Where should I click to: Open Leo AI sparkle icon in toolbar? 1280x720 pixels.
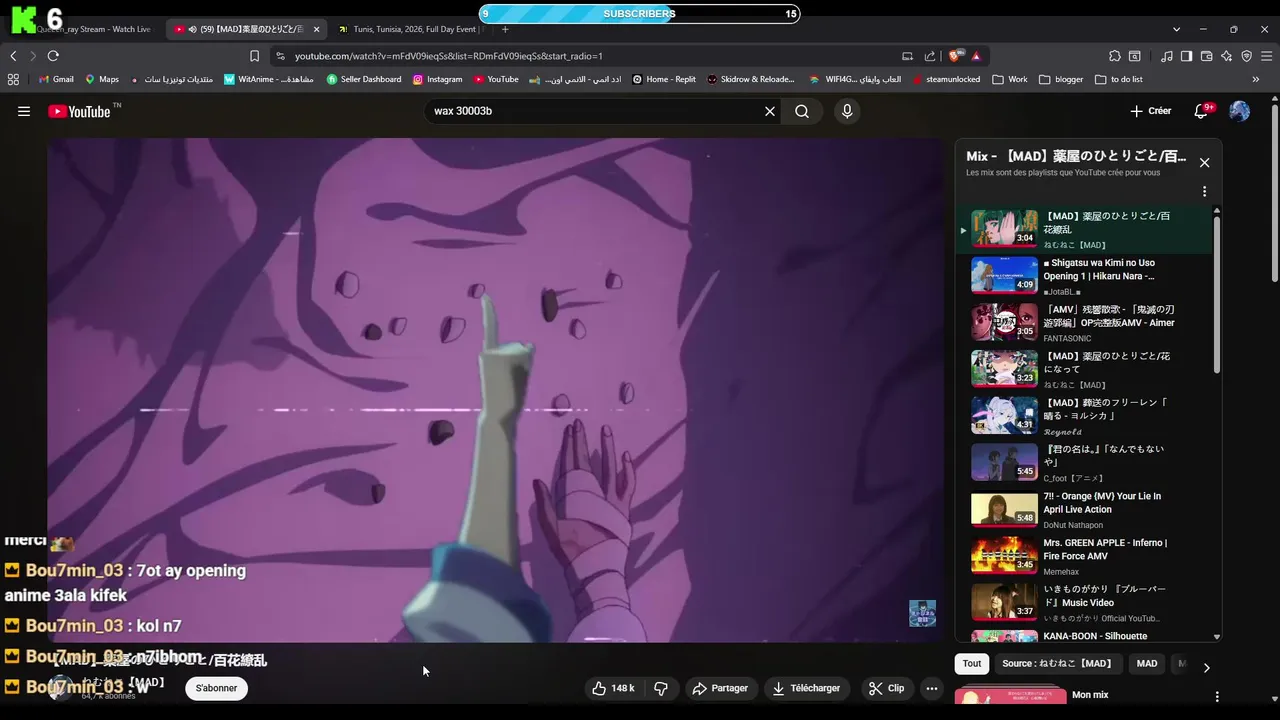pos(1227,56)
